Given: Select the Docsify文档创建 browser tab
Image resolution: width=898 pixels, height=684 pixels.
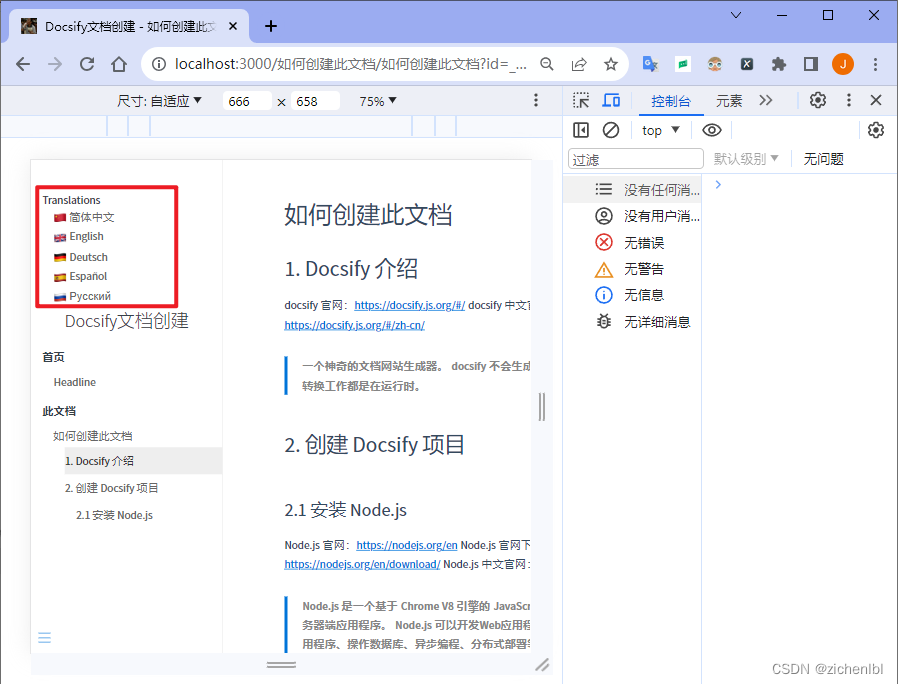Looking at the screenshot, I should (129, 26).
